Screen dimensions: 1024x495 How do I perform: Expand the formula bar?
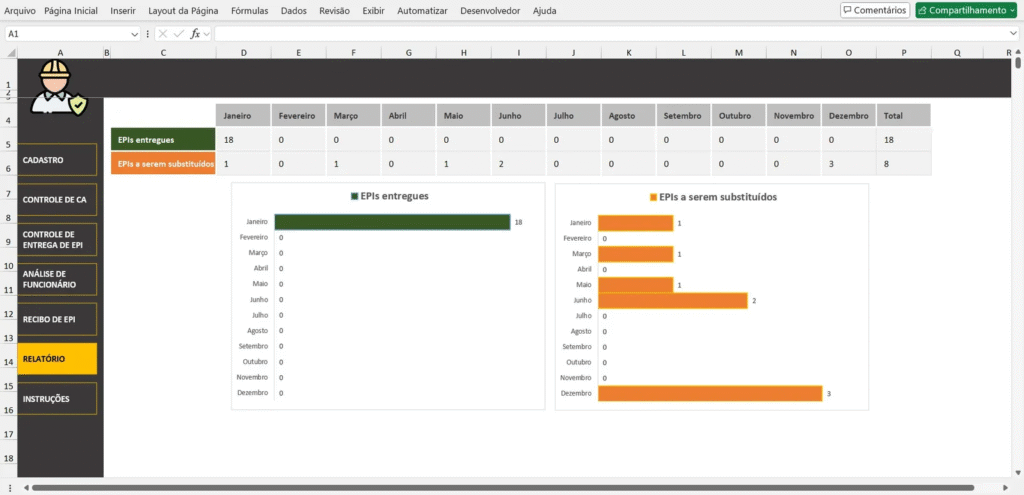click(1013, 34)
